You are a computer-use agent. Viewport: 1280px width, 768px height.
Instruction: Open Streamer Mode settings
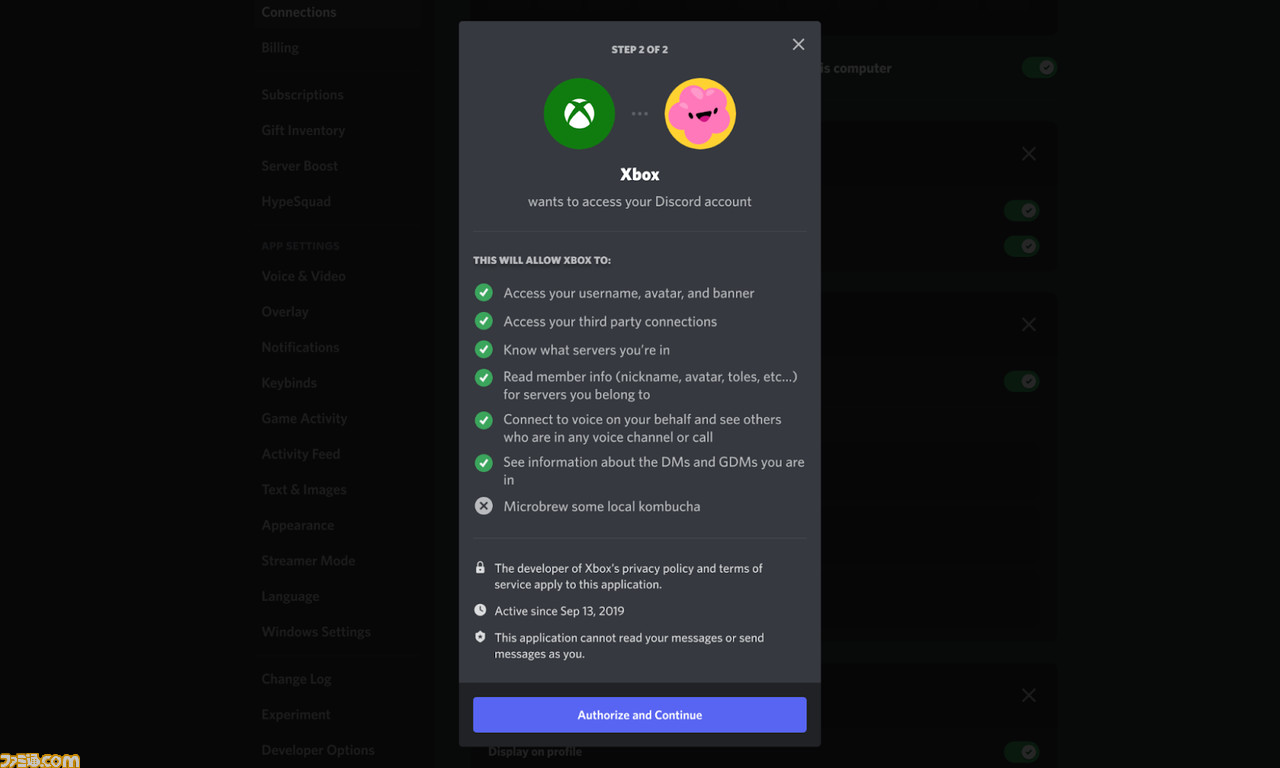308,561
